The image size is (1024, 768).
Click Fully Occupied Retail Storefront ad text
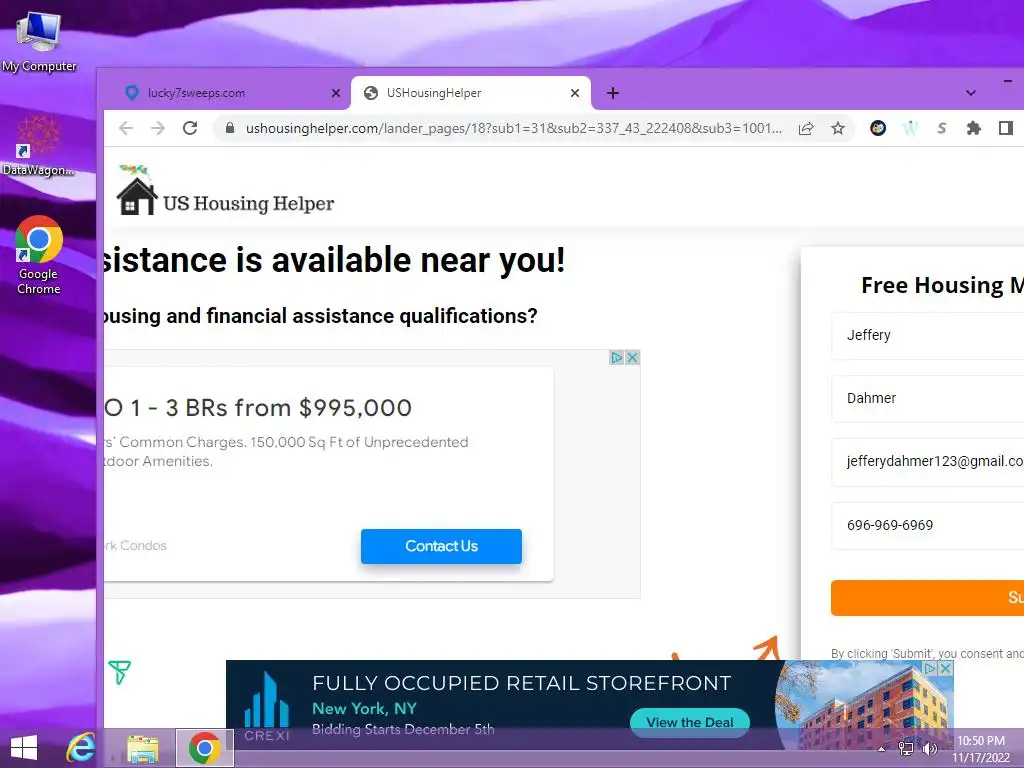click(521, 683)
